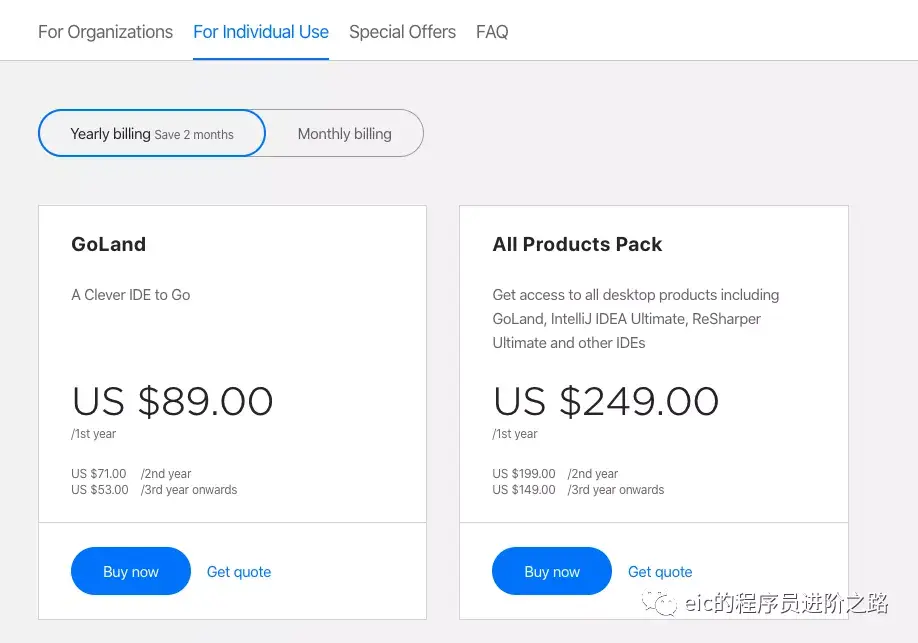Click the "Save 2 months" label

tap(194, 135)
